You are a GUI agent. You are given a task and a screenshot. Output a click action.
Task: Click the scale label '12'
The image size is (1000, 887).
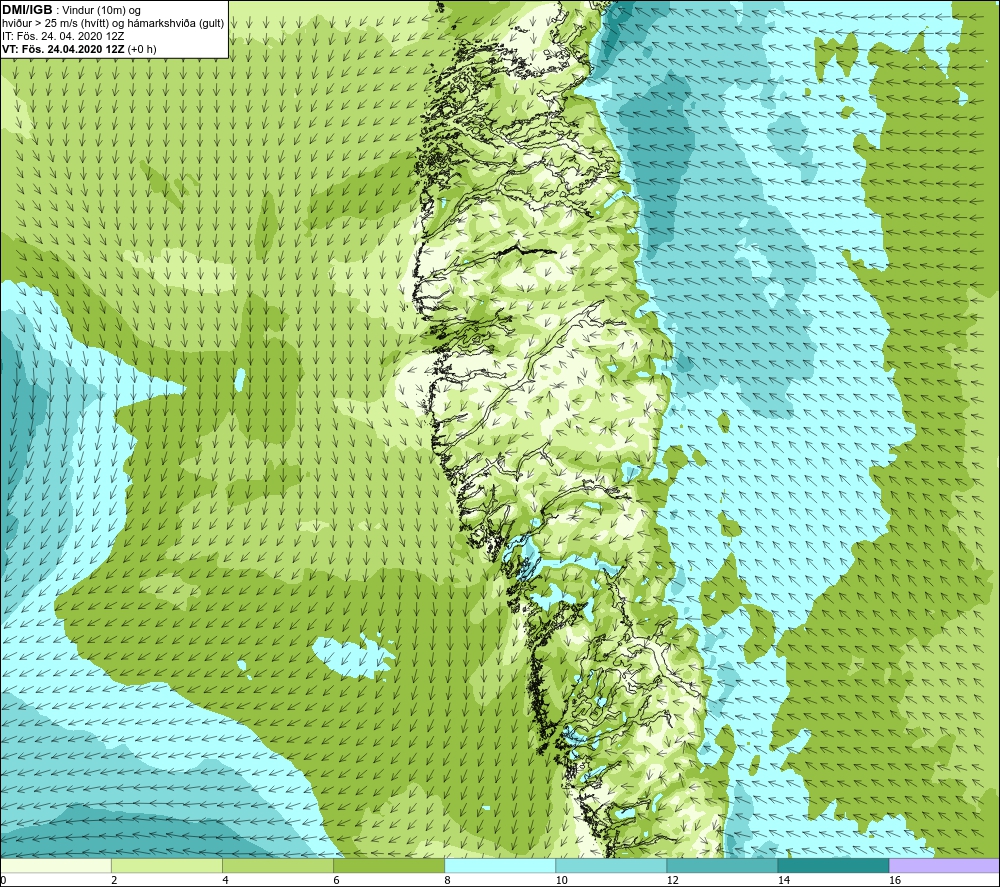point(672,880)
